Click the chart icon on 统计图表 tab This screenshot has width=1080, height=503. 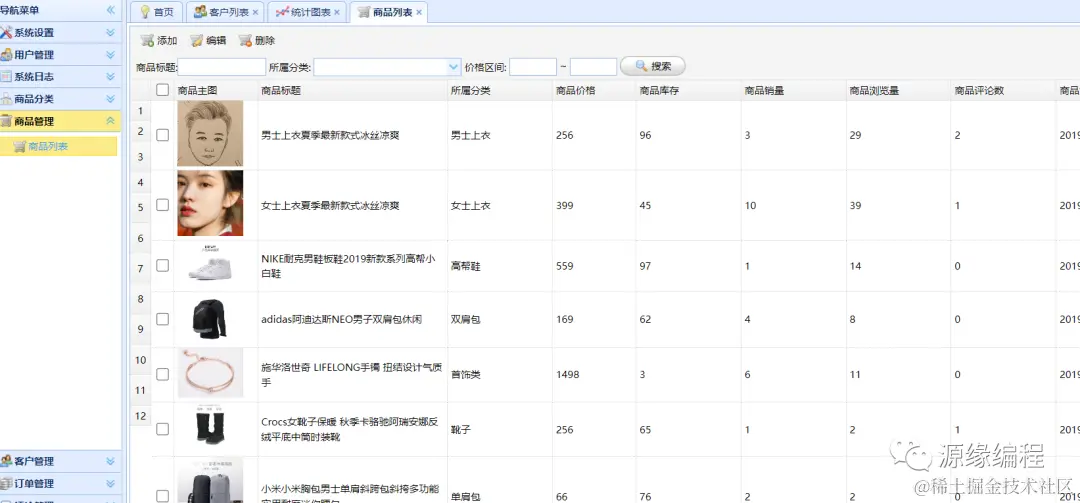(282, 12)
